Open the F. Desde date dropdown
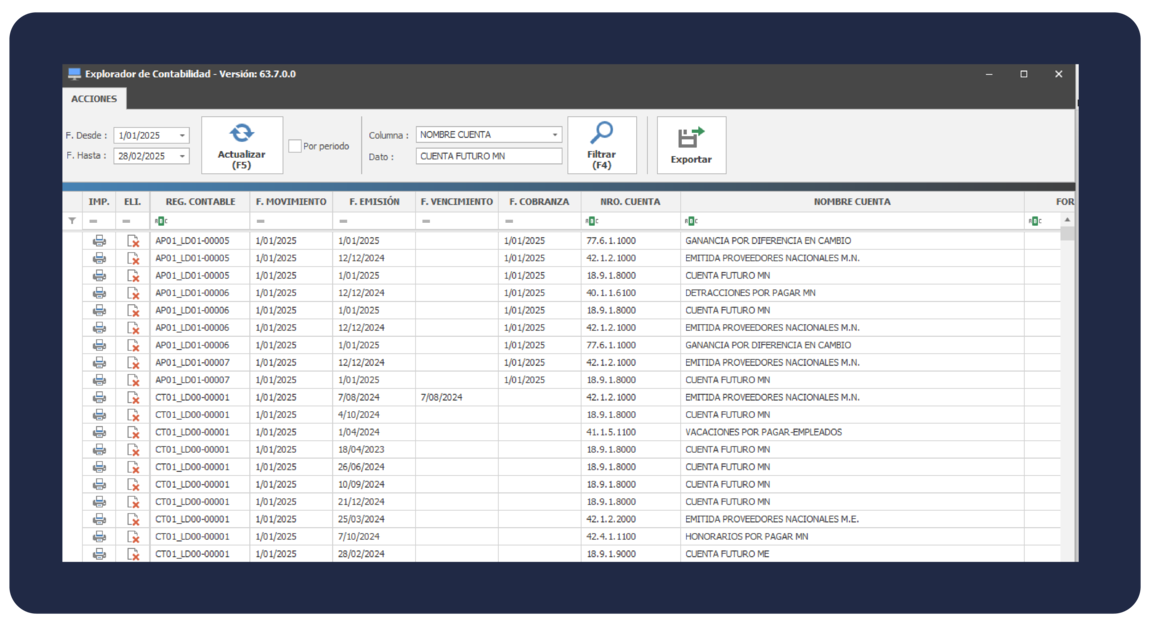Screen dimensions: 1151x626 pos(182,135)
